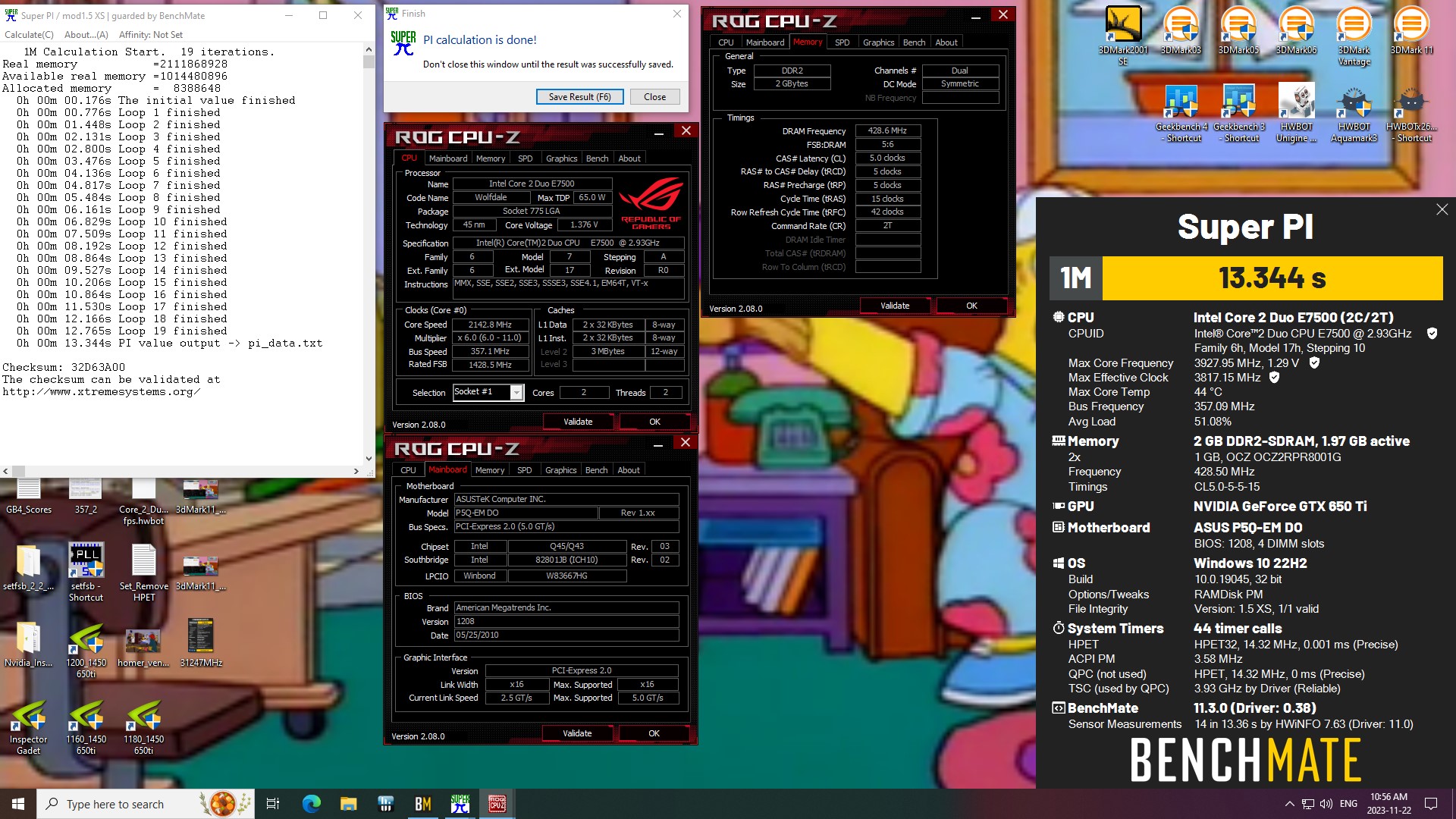The image size is (1456, 819).
Task: Click OK in CPU-Z CPU window
Action: [654, 422]
